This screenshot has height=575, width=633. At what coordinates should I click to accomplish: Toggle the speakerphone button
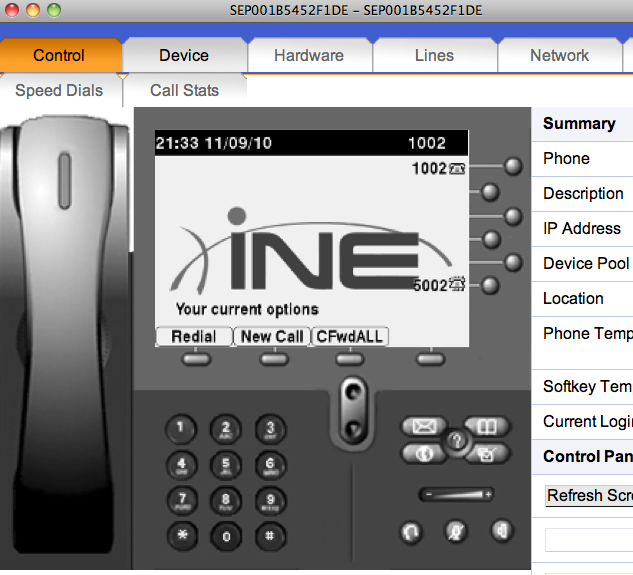click(x=502, y=530)
